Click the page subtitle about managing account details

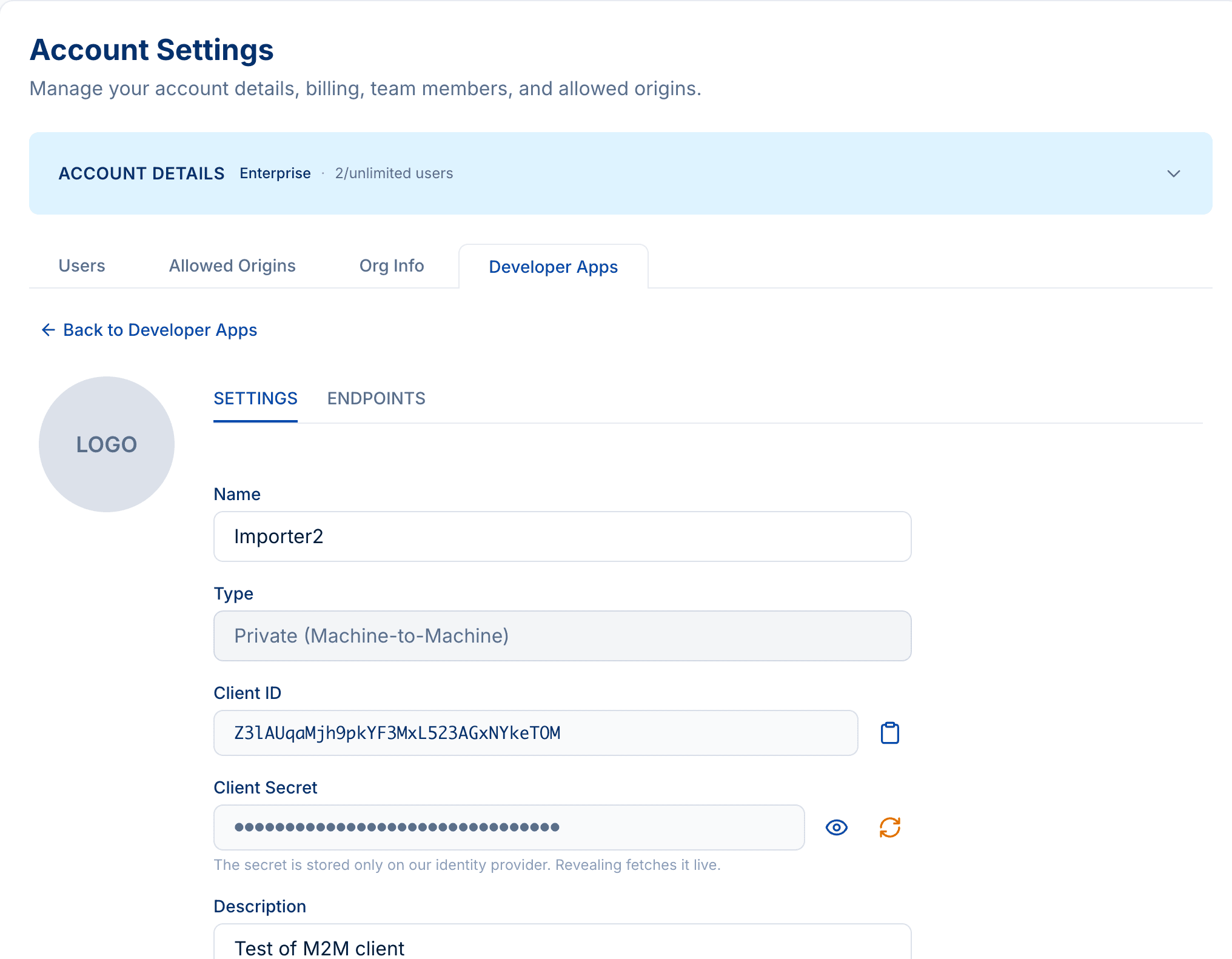[x=366, y=89]
